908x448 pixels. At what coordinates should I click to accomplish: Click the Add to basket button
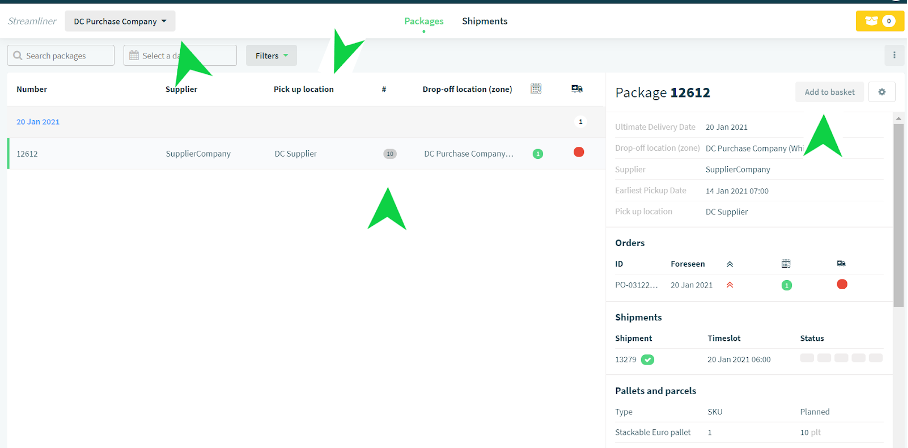click(830, 92)
